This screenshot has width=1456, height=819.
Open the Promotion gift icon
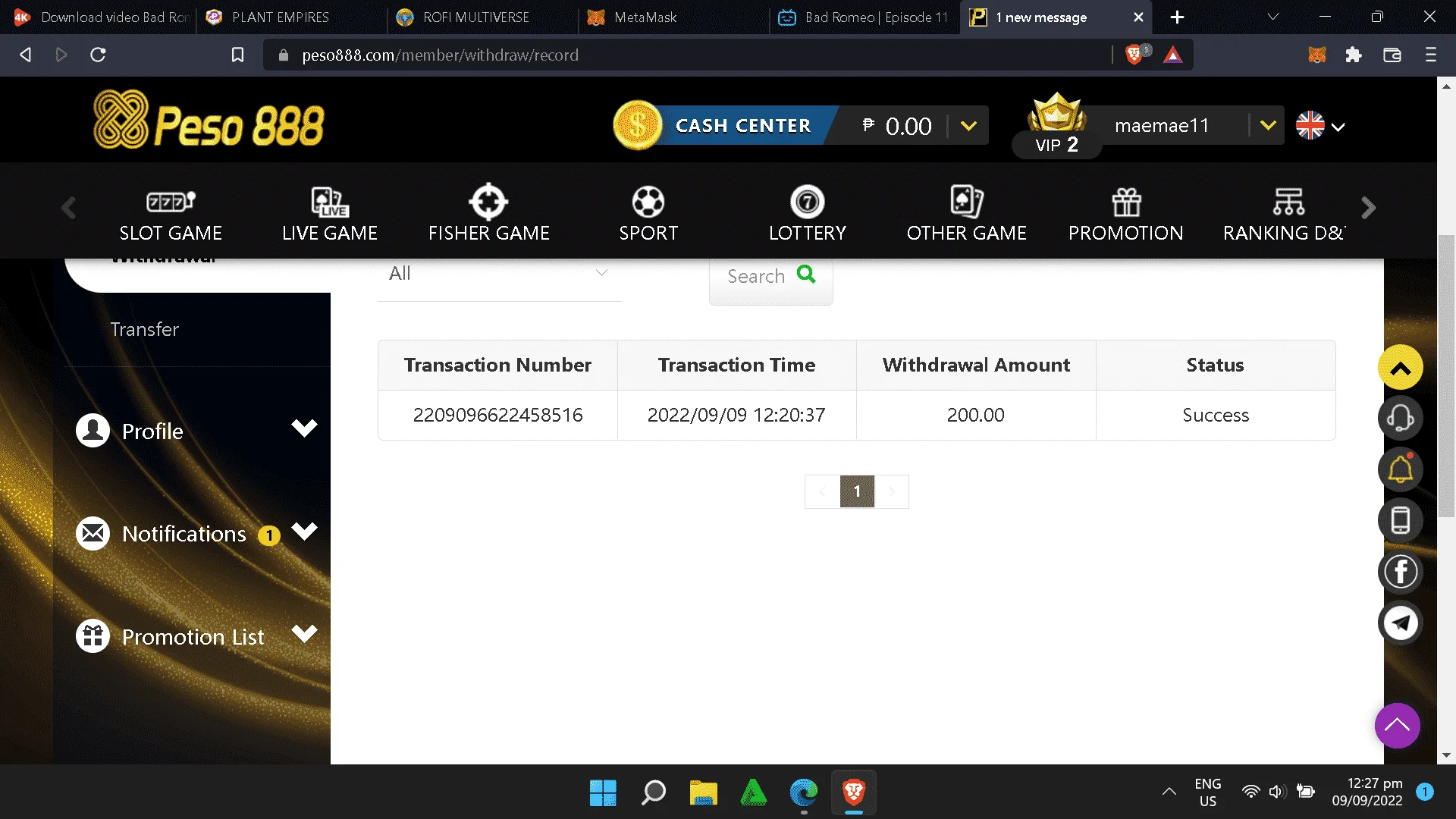point(1126,202)
